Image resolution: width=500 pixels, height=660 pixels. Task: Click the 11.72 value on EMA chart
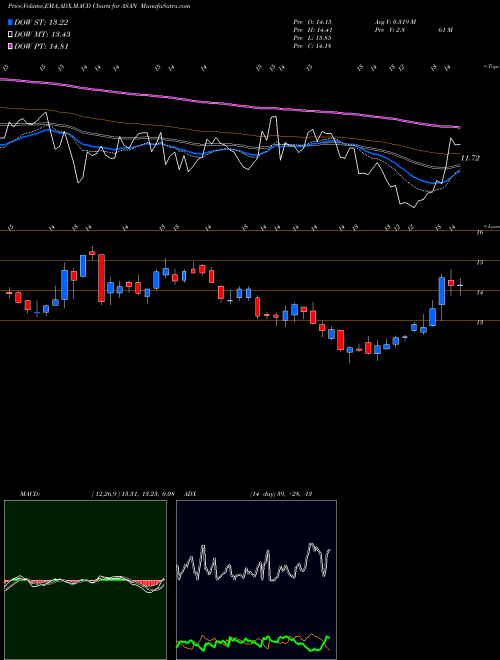(x=470, y=158)
